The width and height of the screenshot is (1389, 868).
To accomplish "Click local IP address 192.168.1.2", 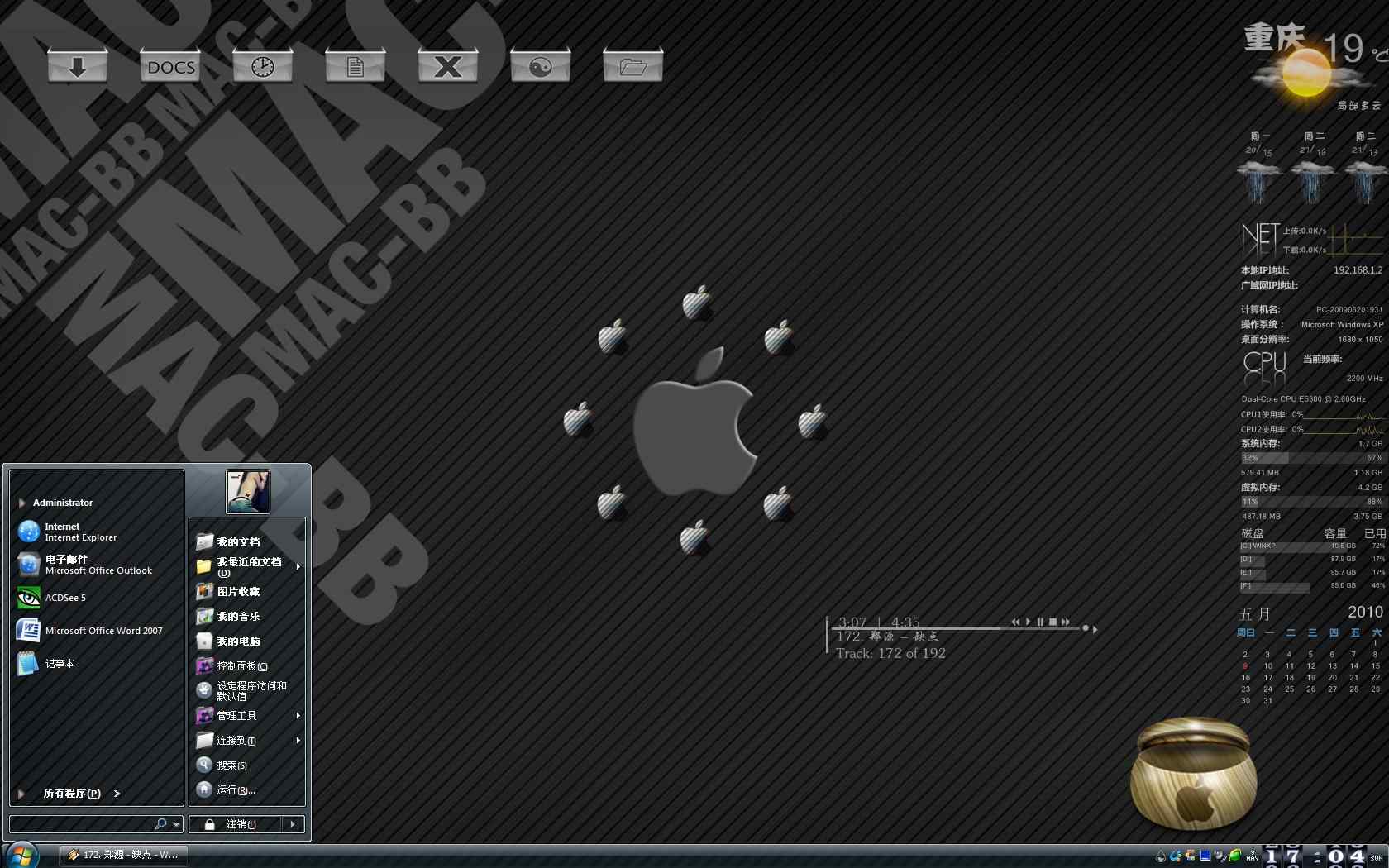I will [1358, 270].
